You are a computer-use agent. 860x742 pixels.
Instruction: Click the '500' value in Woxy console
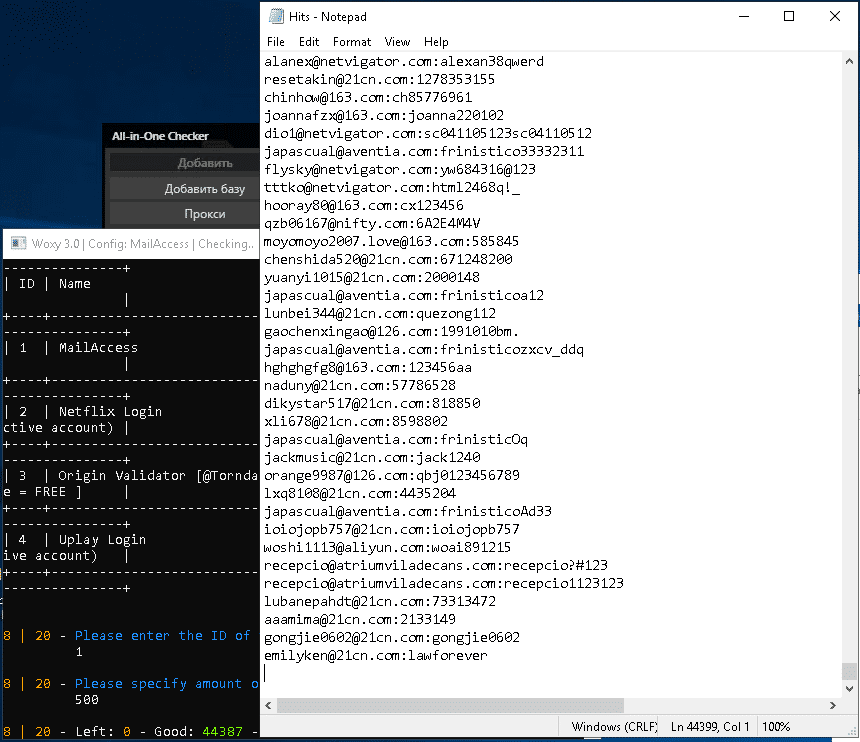87,700
